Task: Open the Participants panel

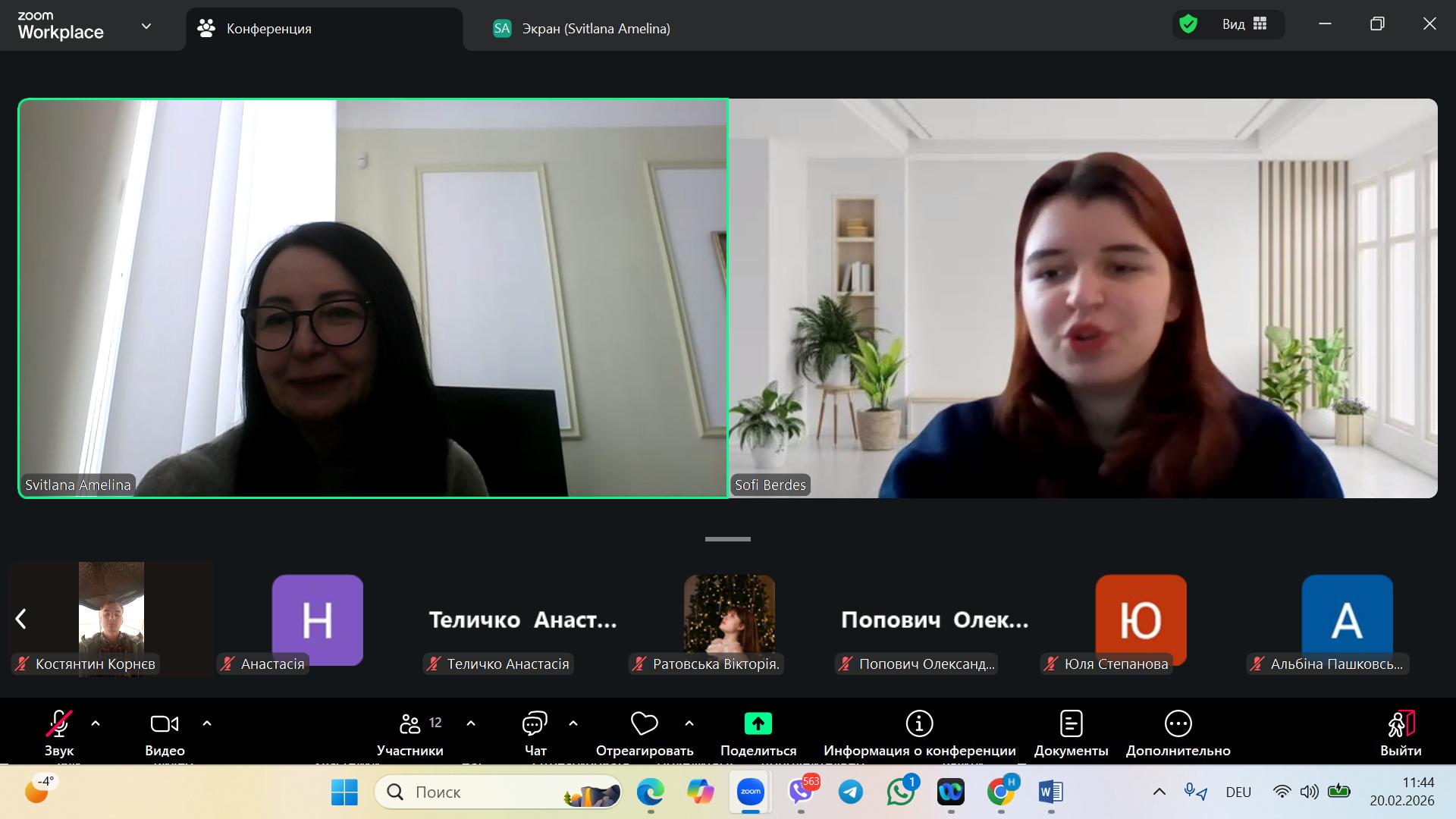Action: pyautogui.click(x=410, y=733)
